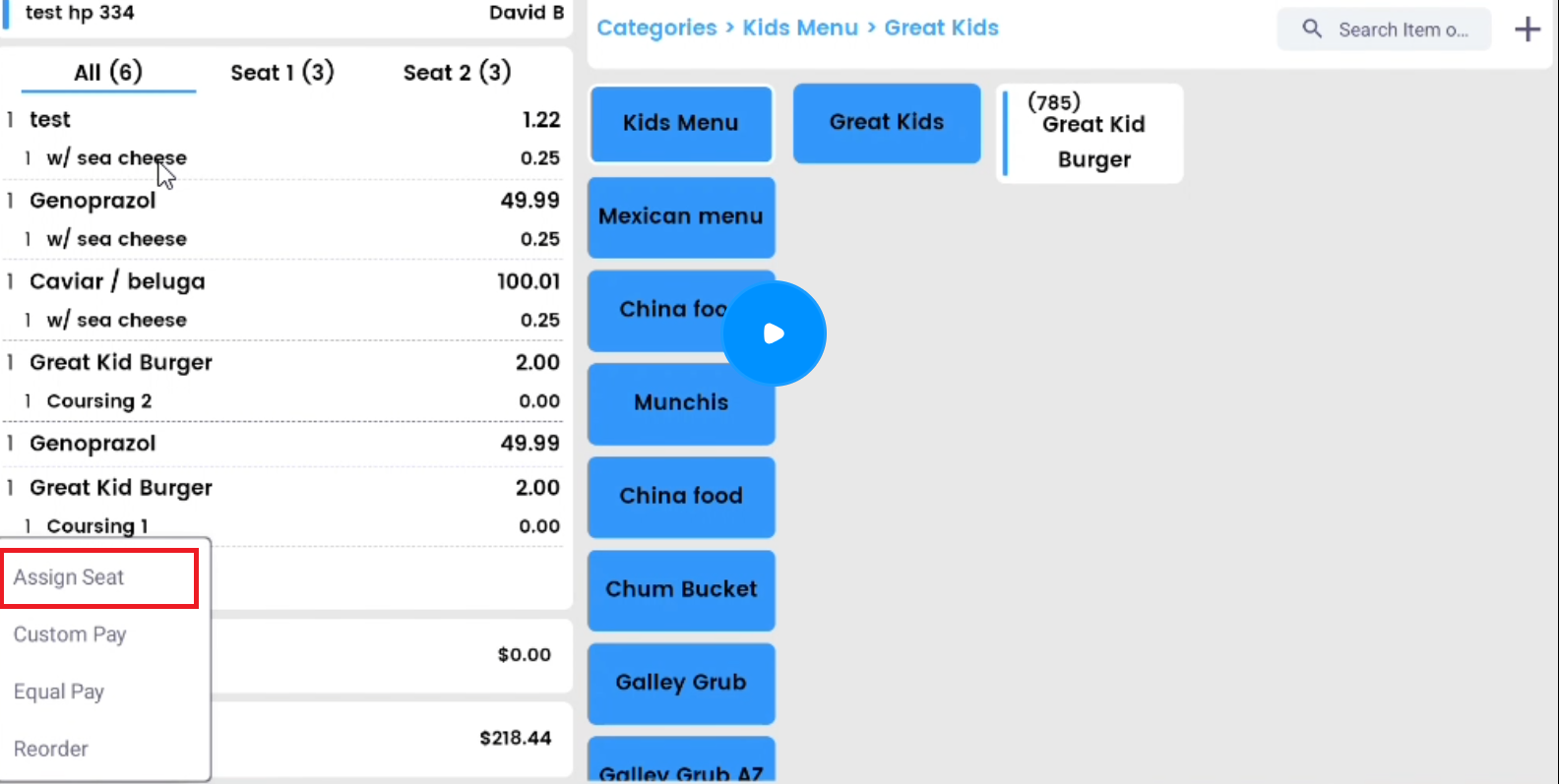
Task: Open the Seat 1 (3) tab
Action: coord(282,72)
